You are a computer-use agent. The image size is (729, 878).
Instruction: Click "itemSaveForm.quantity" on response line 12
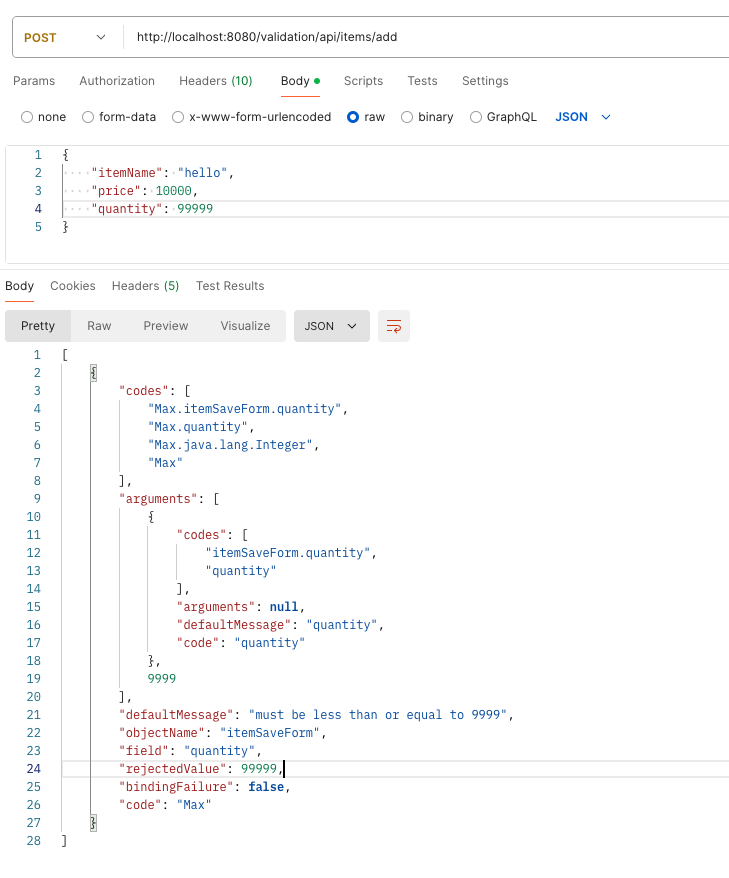click(288, 553)
